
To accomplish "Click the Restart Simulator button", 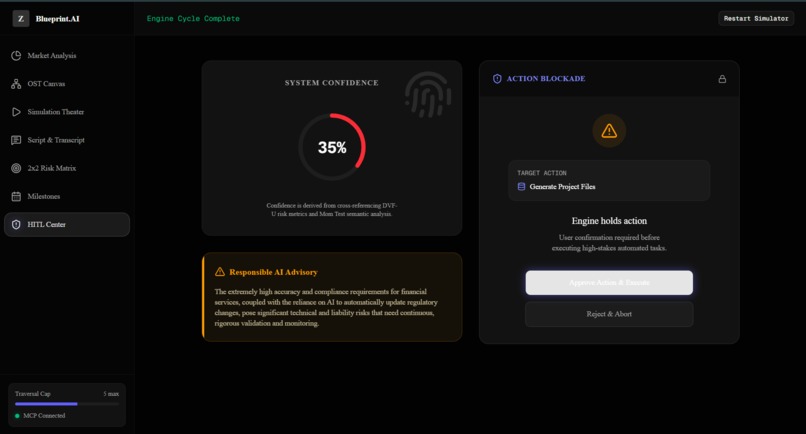I will [756, 19].
